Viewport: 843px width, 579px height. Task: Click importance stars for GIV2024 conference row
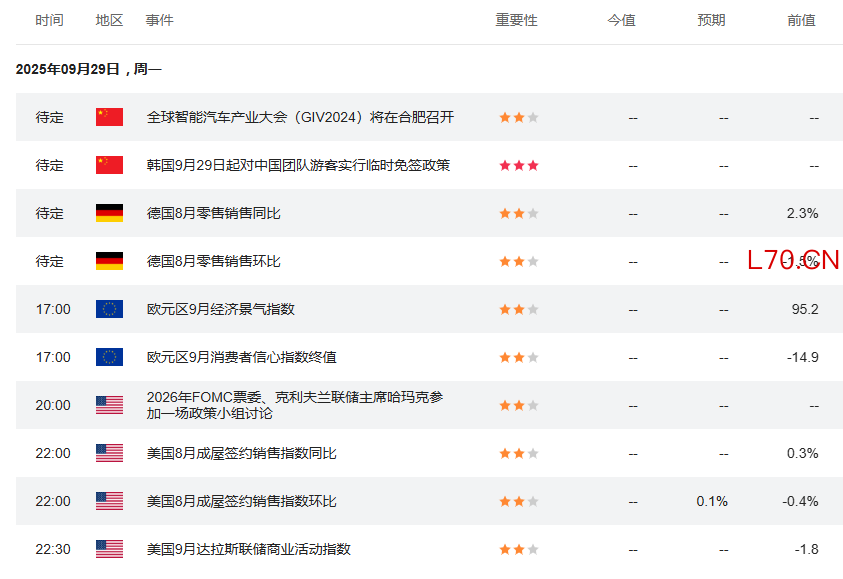click(519, 117)
